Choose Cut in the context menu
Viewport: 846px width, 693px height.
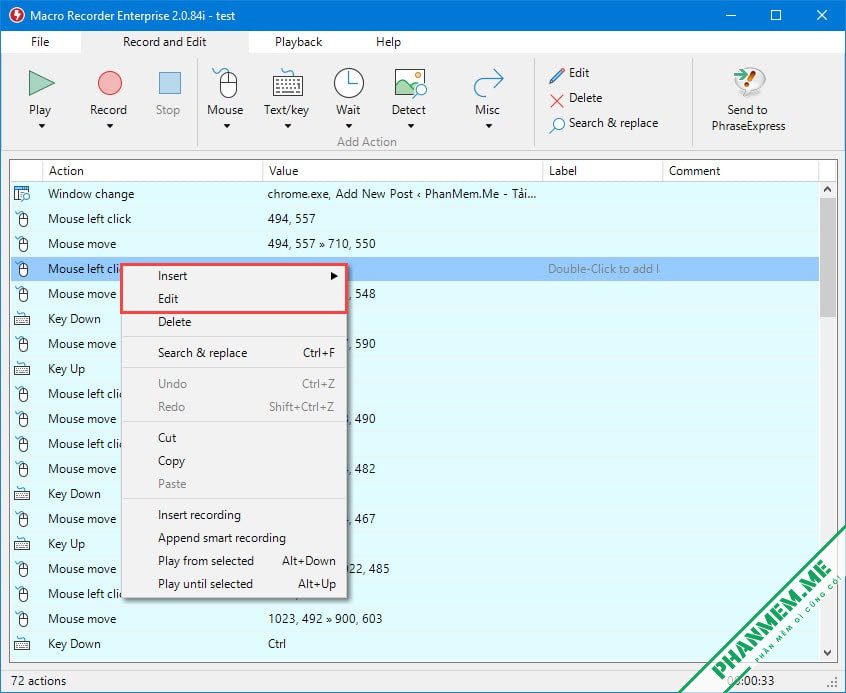(234, 438)
